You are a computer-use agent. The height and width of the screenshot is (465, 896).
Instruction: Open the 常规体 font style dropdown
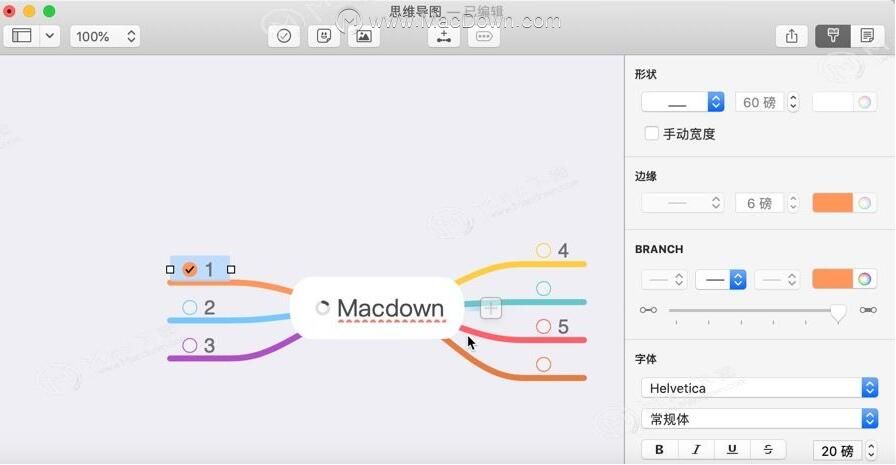759,419
